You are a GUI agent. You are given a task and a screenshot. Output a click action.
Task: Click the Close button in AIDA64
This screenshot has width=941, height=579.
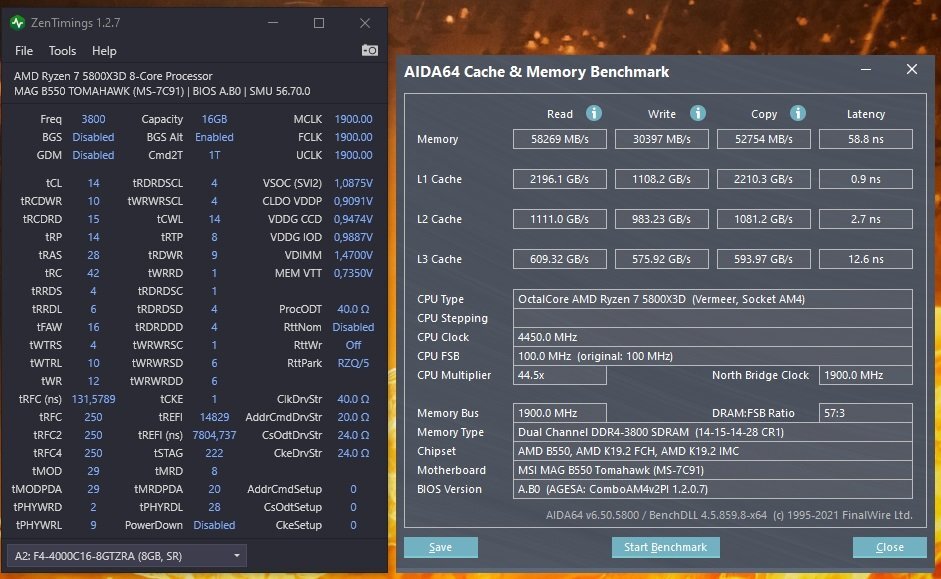(x=889, y=547)
